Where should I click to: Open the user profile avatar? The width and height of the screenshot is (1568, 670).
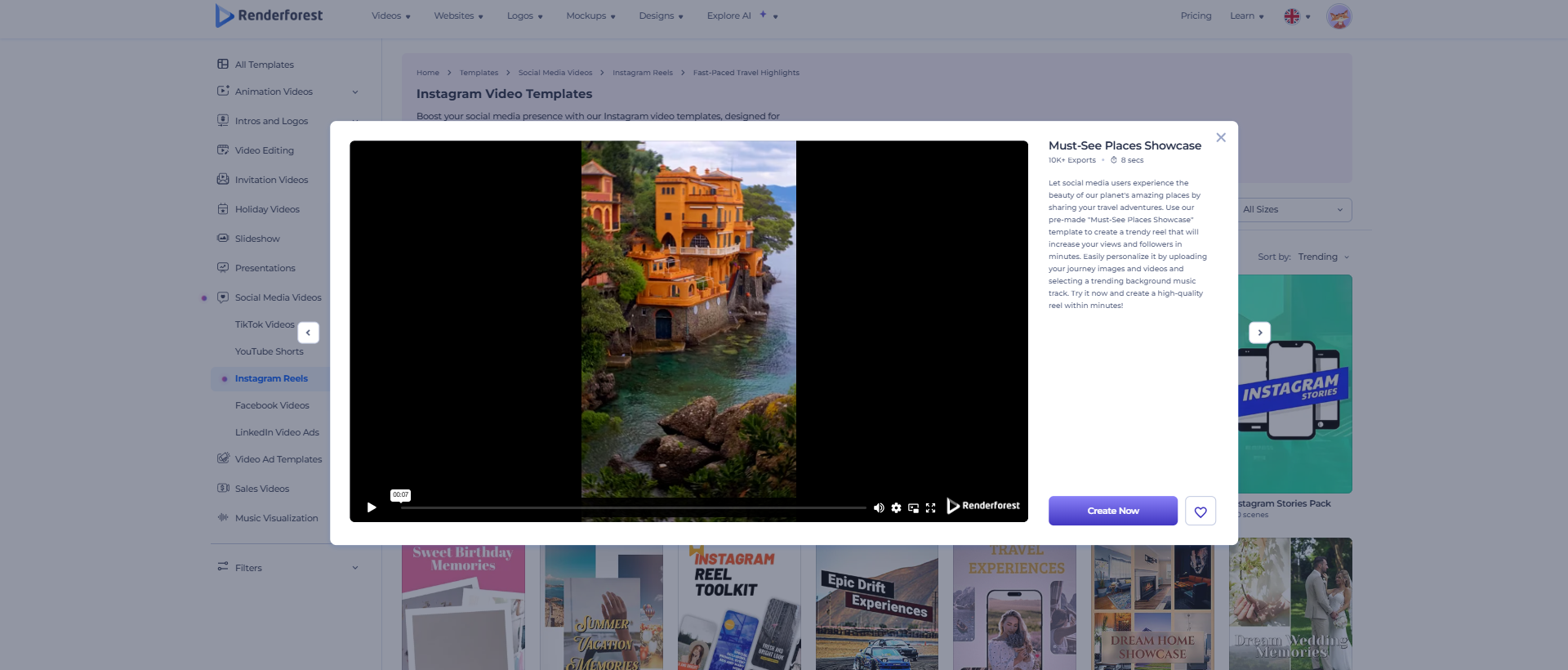click(1339, 16)
